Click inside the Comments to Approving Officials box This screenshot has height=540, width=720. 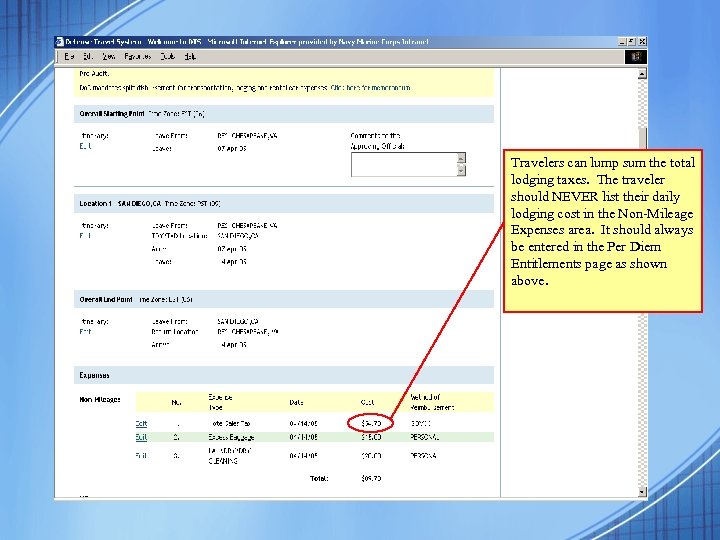coord(404,164)
